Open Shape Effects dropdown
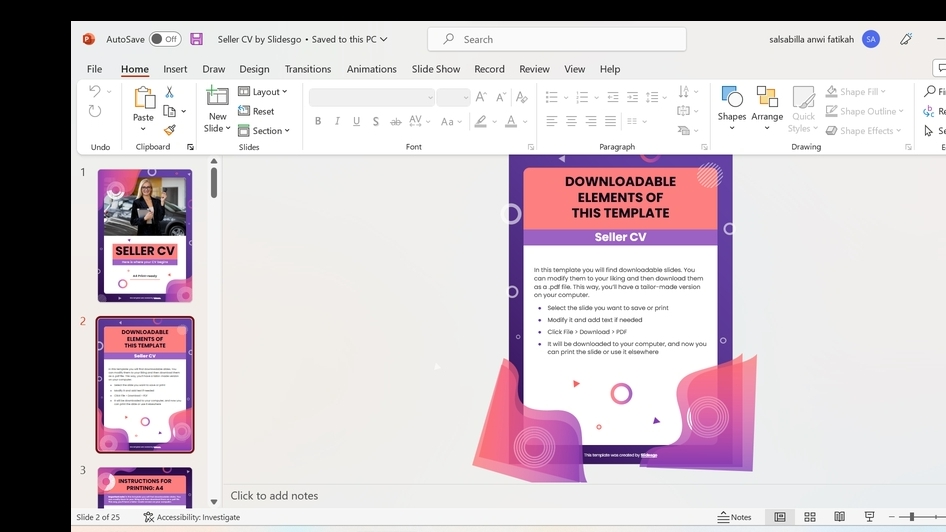946x532 pixels. click(863, 130)
